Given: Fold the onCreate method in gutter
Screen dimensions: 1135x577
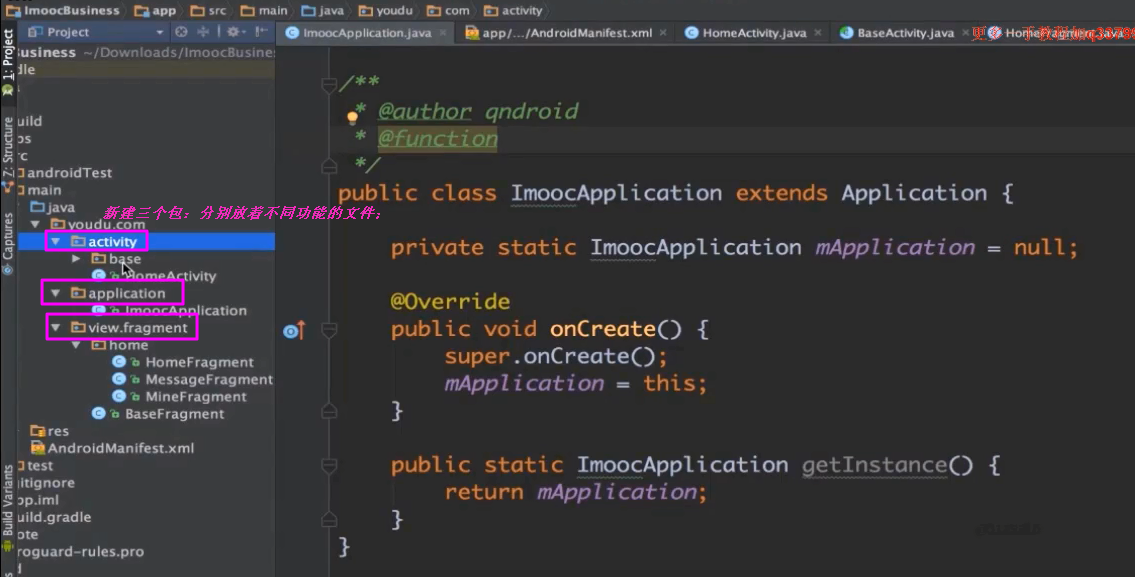Looking at the screenshot, I should (329, 331).
